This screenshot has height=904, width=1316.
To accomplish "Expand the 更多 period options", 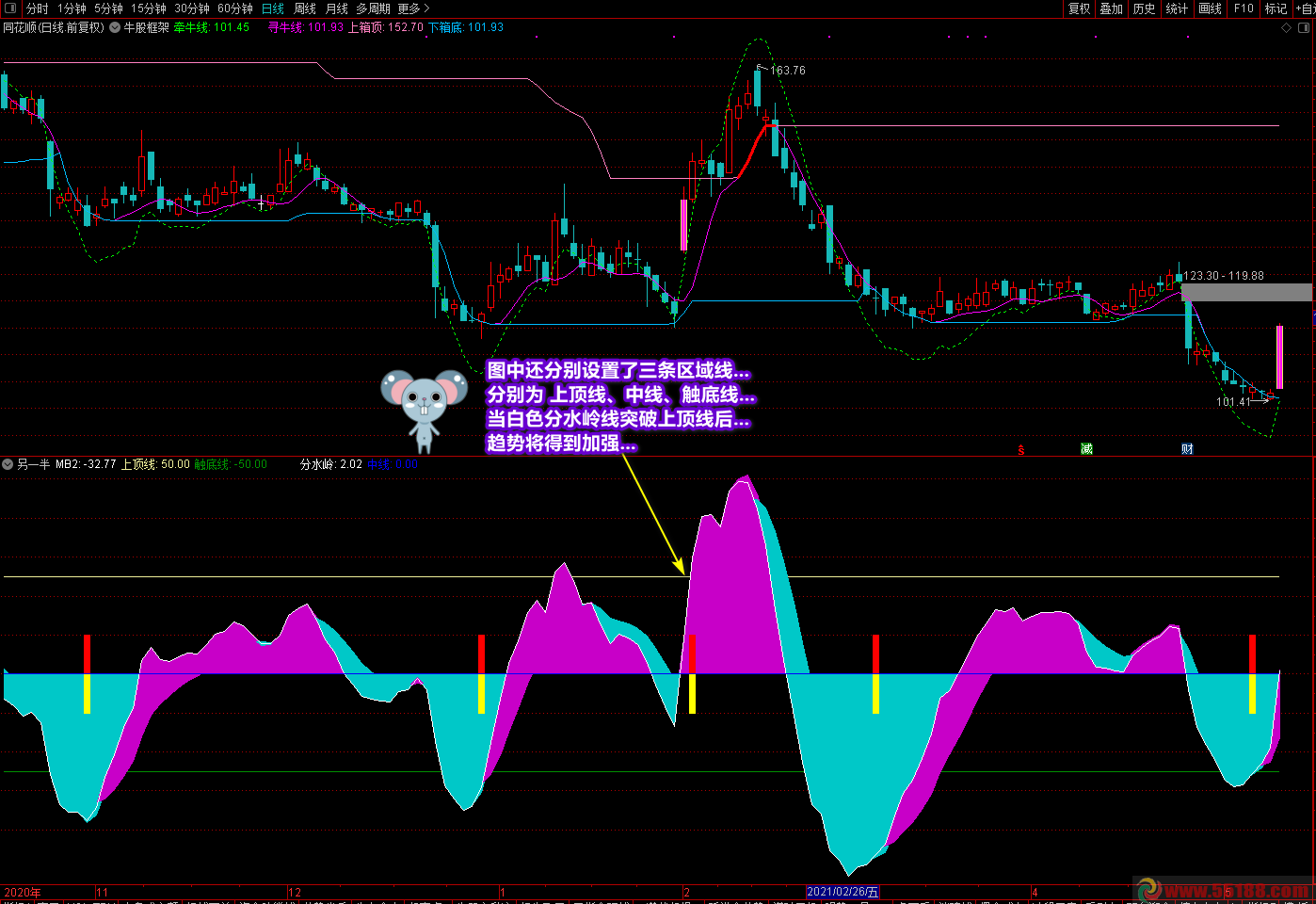I will click(x=413, y=8).
